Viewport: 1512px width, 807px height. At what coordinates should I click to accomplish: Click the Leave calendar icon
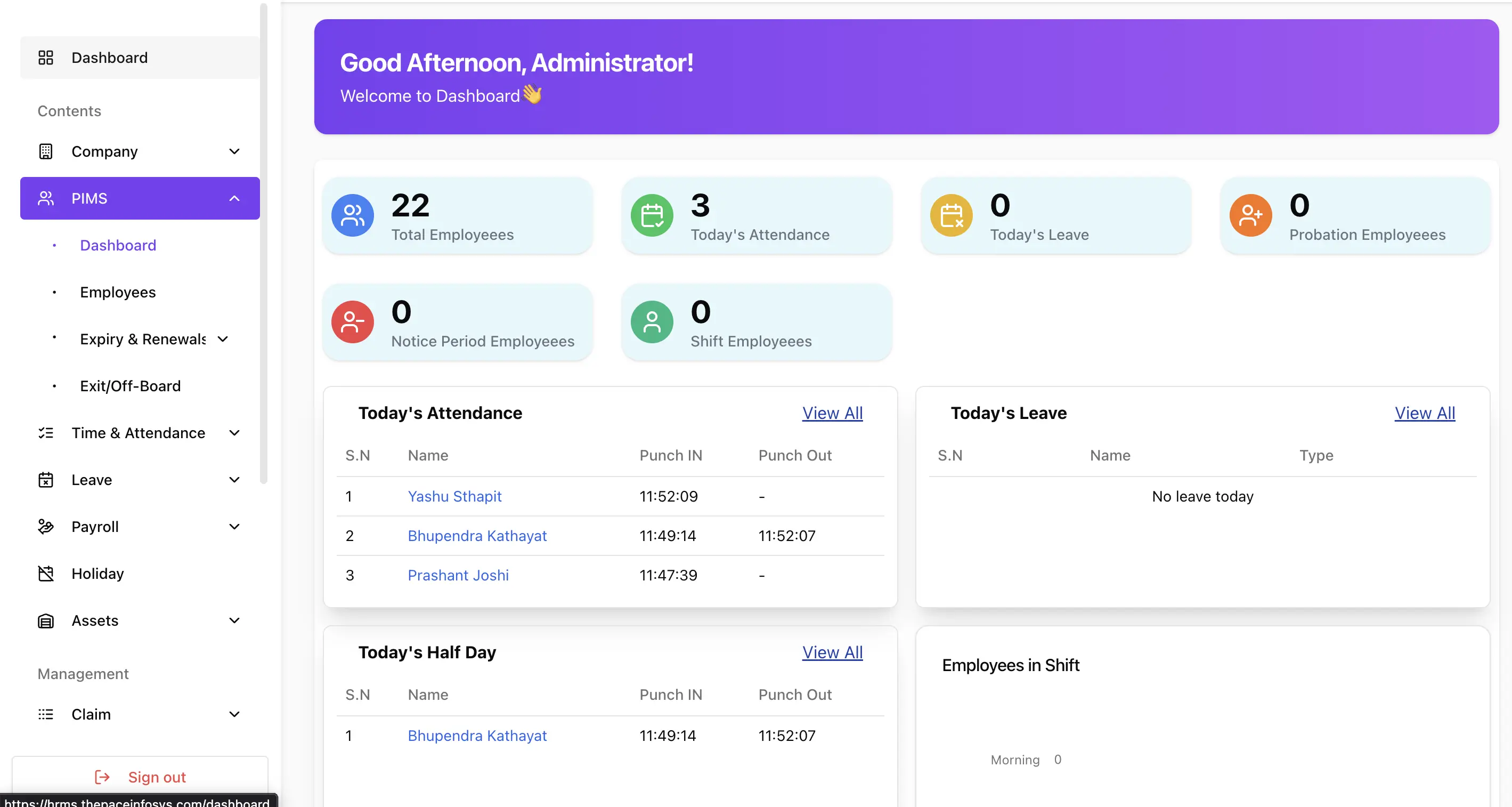pyautogui.click(x=45, y=479)
